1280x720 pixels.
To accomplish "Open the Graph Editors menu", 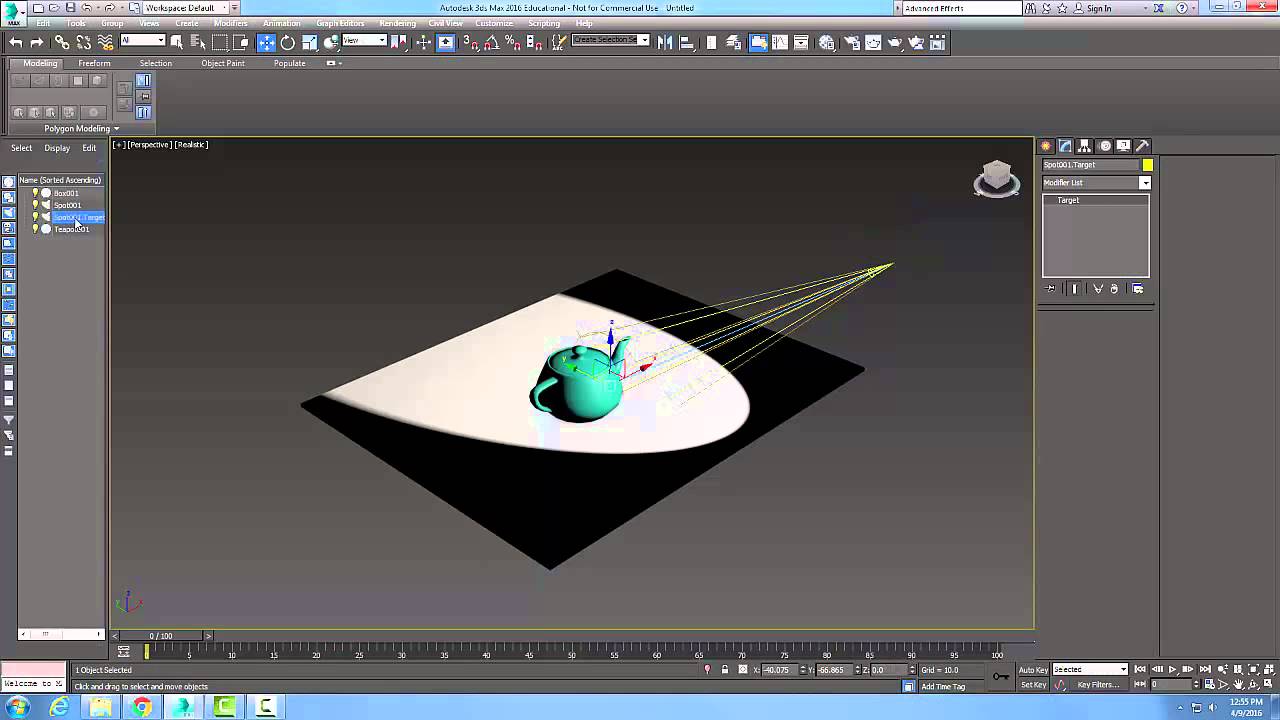I will (x=340, y=23).
